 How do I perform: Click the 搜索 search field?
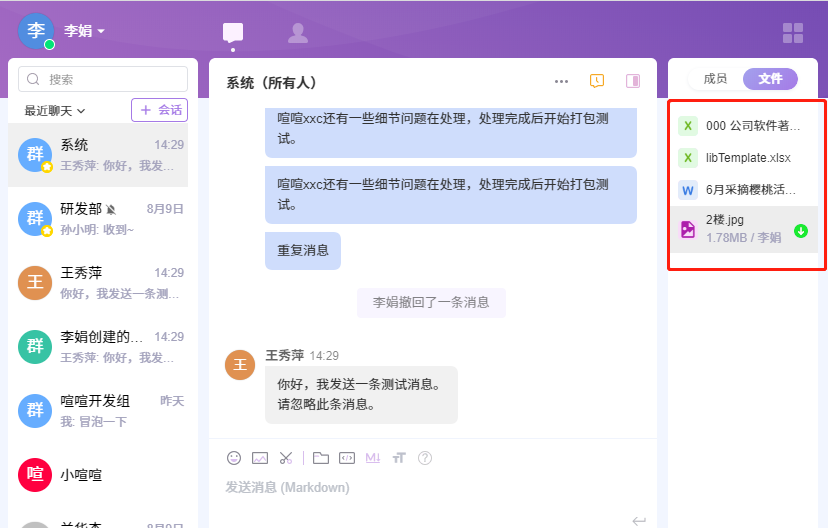click(103, 79)
